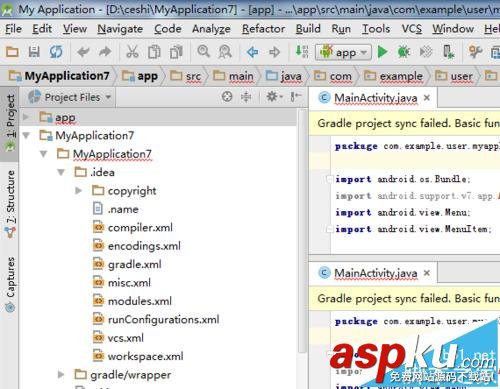The width and height of the screenshot is (500, 389).
Task: Click the Copy icon in toolbar
Action: point(154,52)
